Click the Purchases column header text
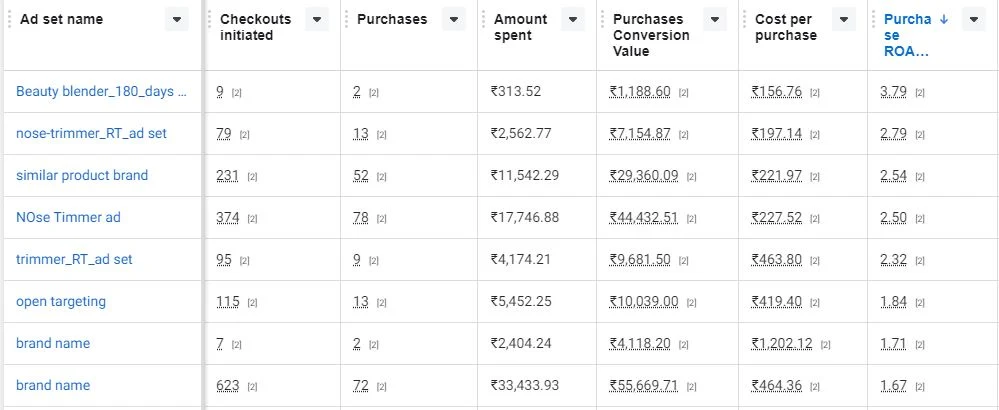Screen dimensions: 999x410 point(391,19)
